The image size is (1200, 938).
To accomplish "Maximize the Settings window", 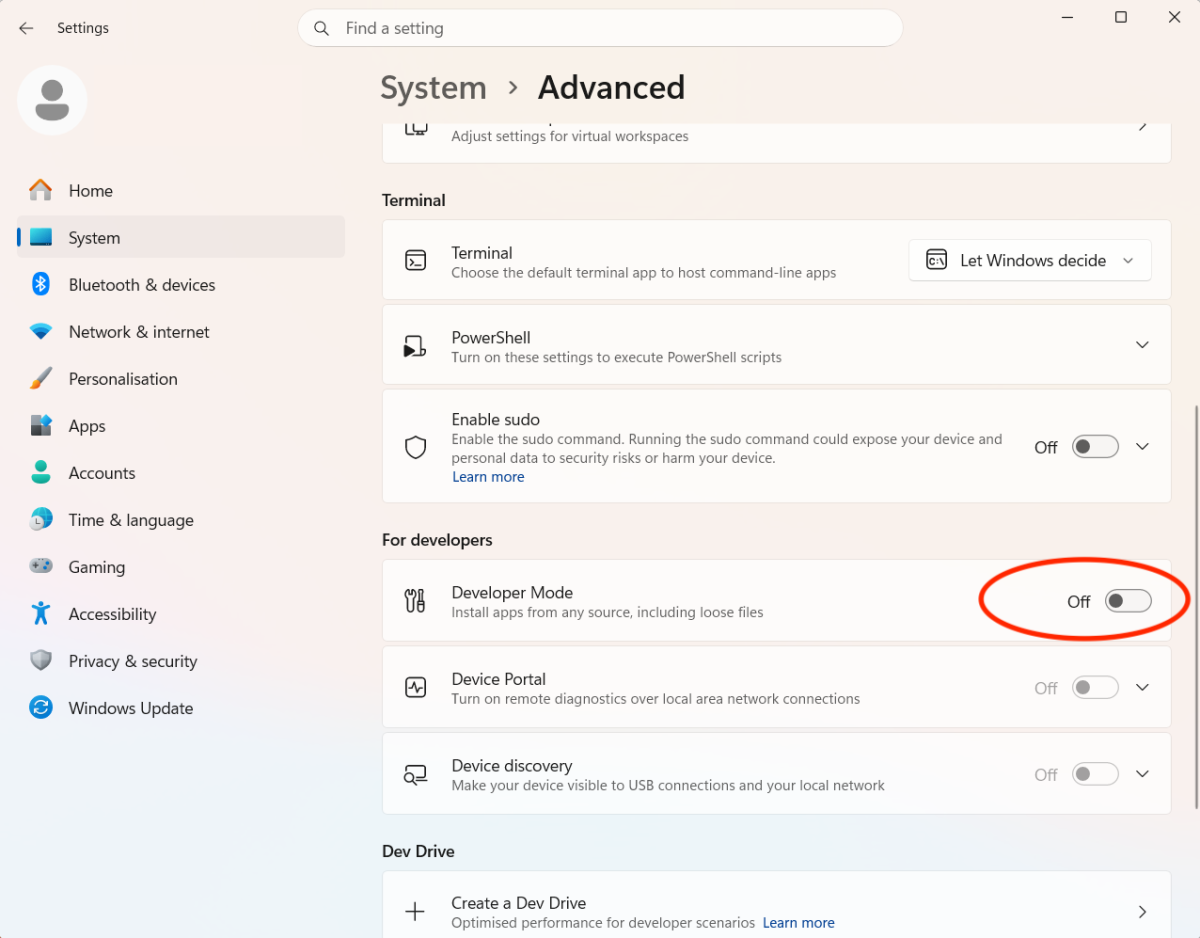I will [x=1121, y=17].
